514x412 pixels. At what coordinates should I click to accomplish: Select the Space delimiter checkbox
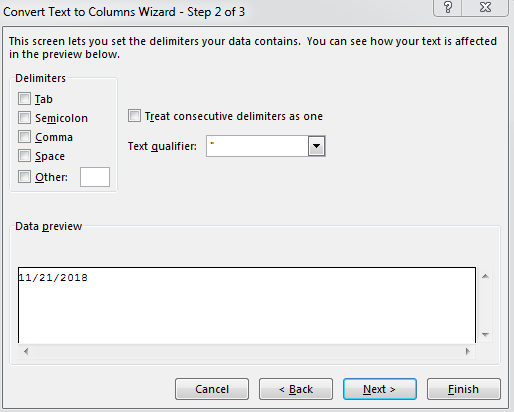point(24,156)
